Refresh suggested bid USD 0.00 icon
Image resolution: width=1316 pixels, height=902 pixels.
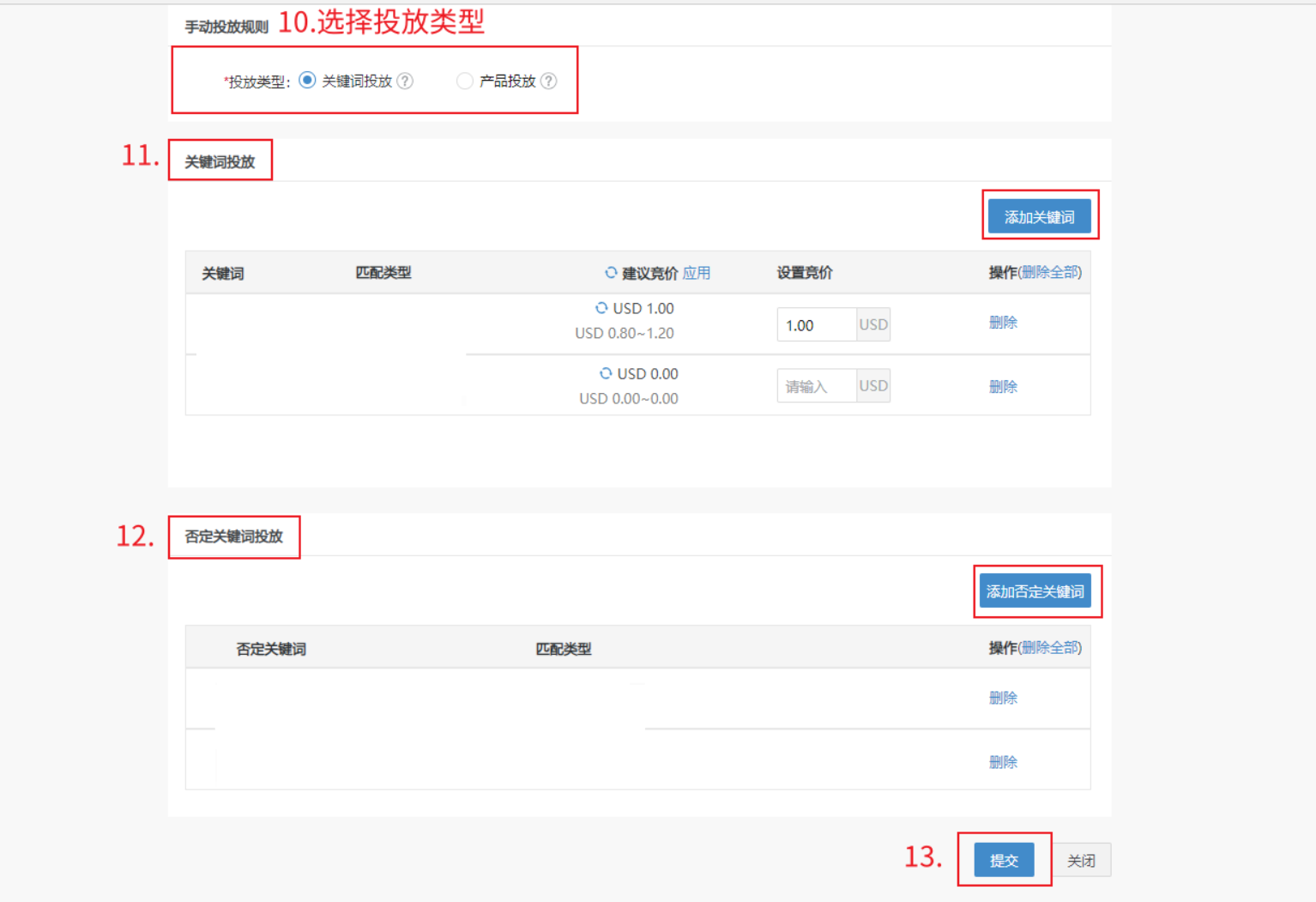(606, 373)
